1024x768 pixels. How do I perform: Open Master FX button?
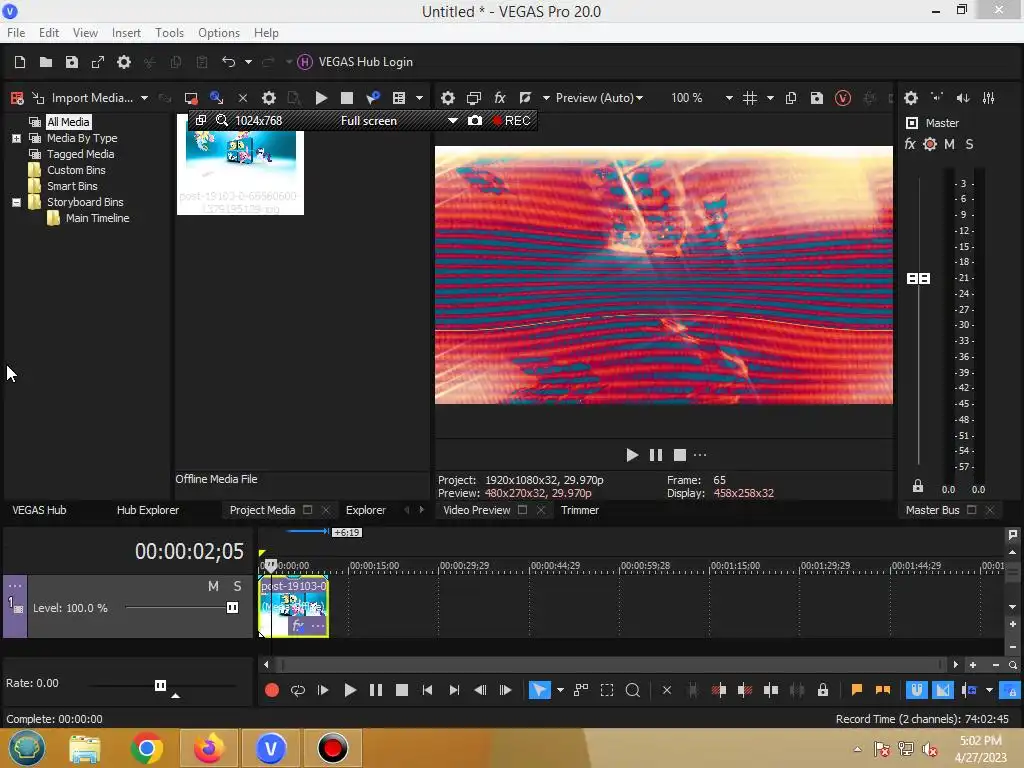910,144
